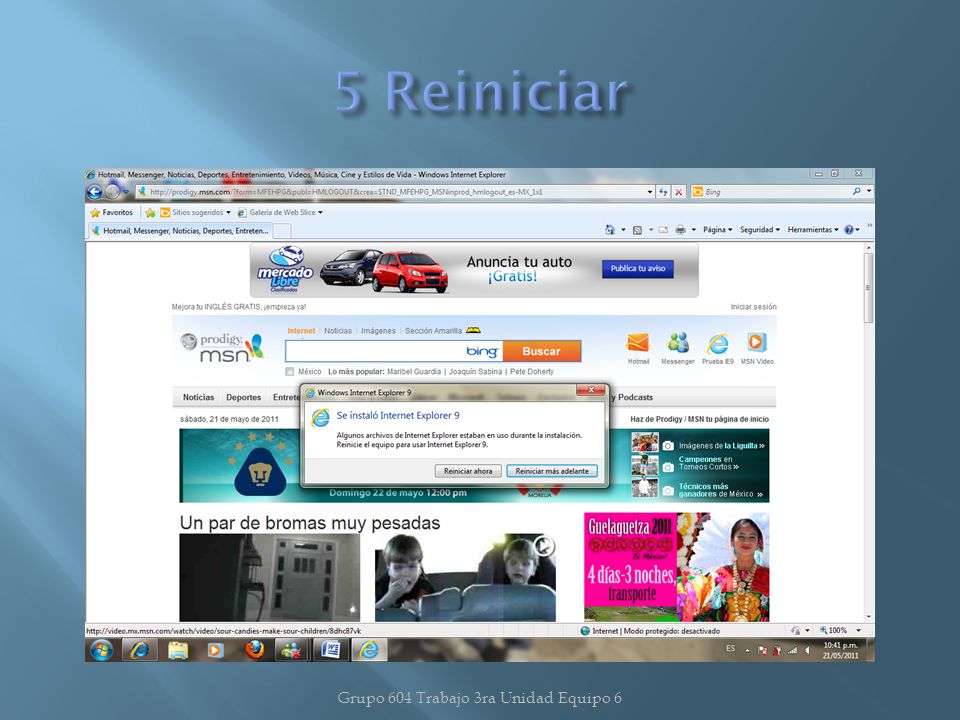Click the Refresh icon beside address bar
The image size is (960, 720).
(663, 192)
